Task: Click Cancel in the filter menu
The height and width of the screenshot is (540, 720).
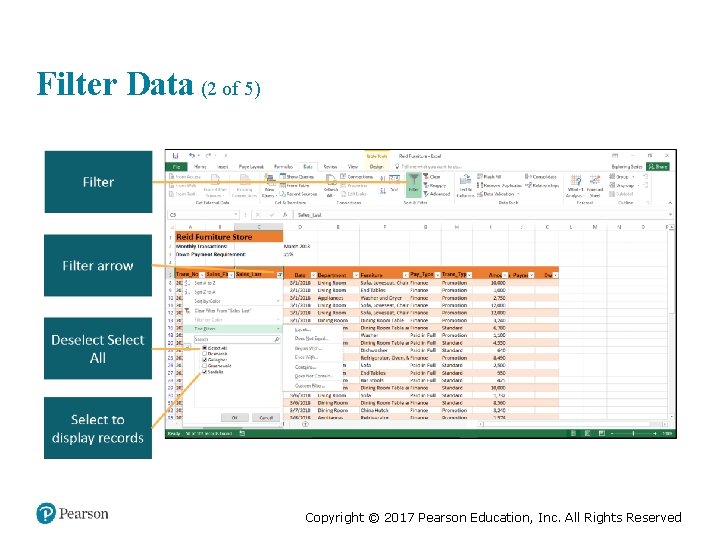Action: [266, 417]
